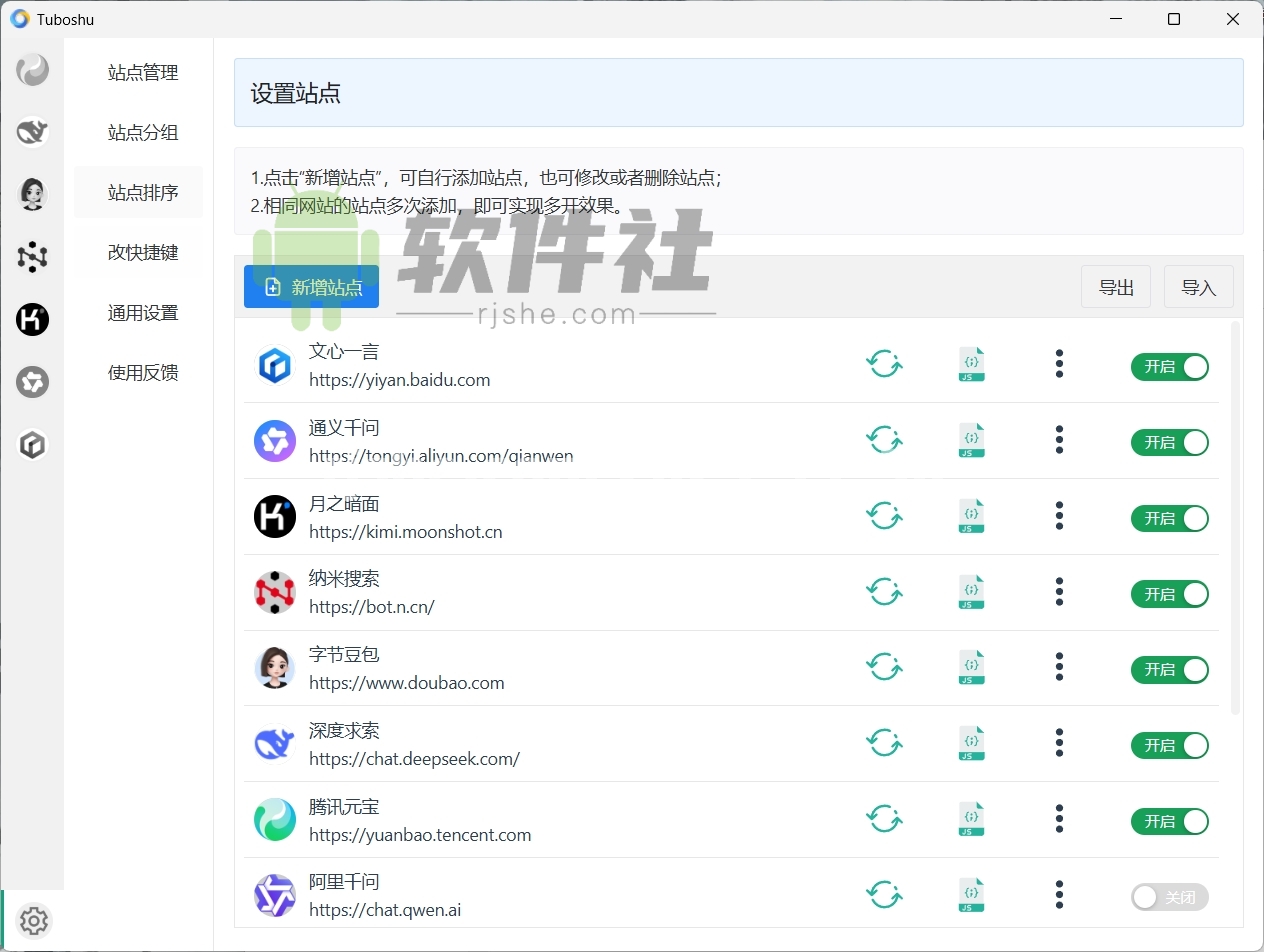
Task: Click the 字节豆包 avatar icon
Action: click(275, 668)
